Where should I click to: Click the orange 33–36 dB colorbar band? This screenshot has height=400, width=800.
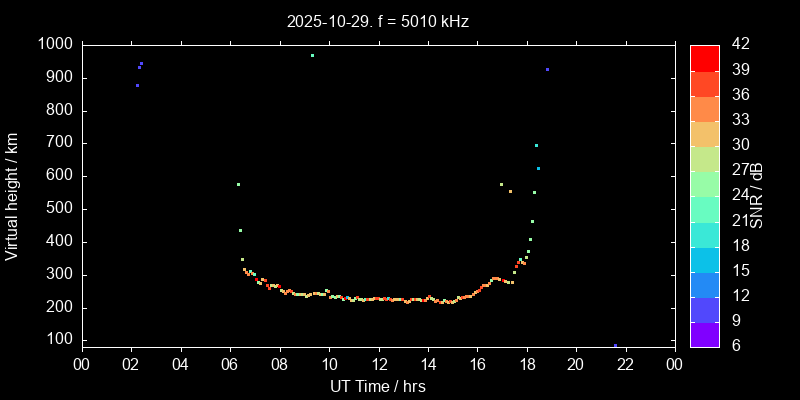click(x=704, y=108)
